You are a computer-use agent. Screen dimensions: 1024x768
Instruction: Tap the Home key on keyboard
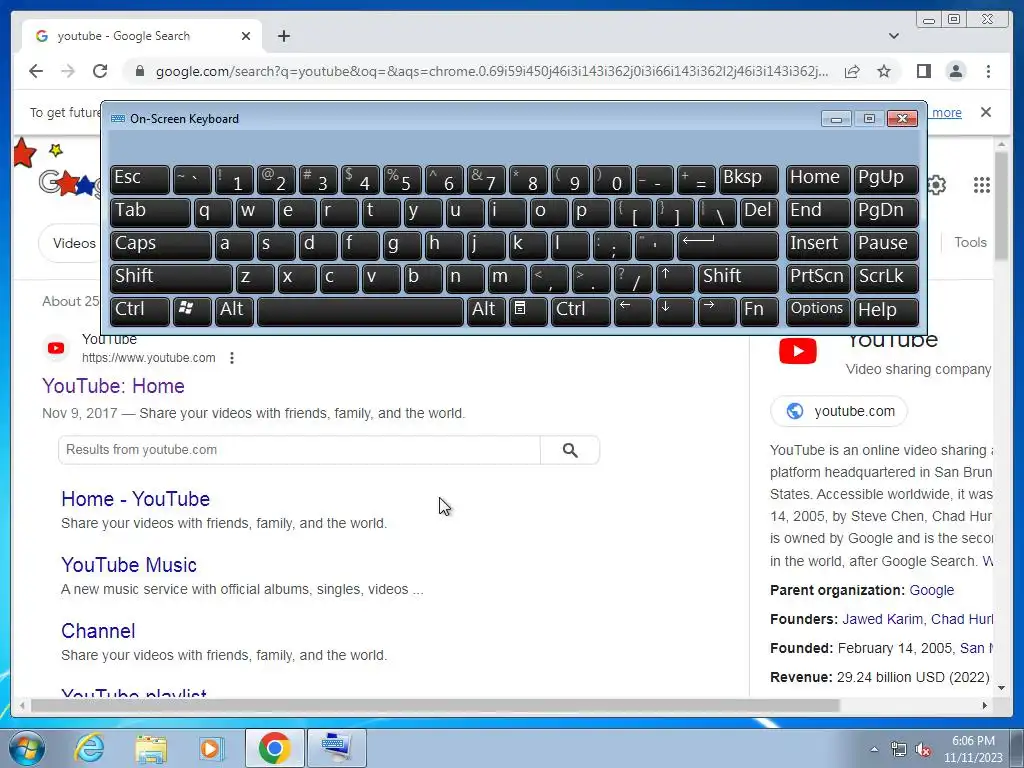[818, 180]
